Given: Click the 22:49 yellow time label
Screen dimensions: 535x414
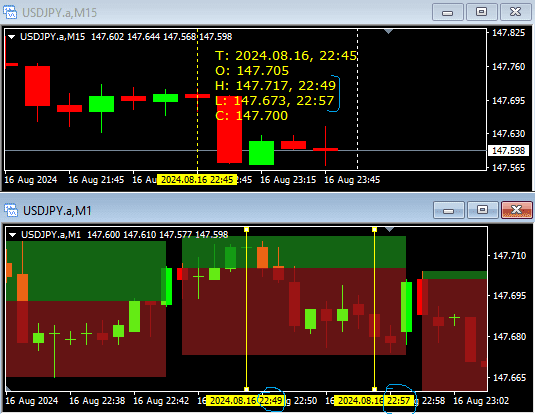Looking at the screenshot, I should pyautogui.click(x=246, y=400).
